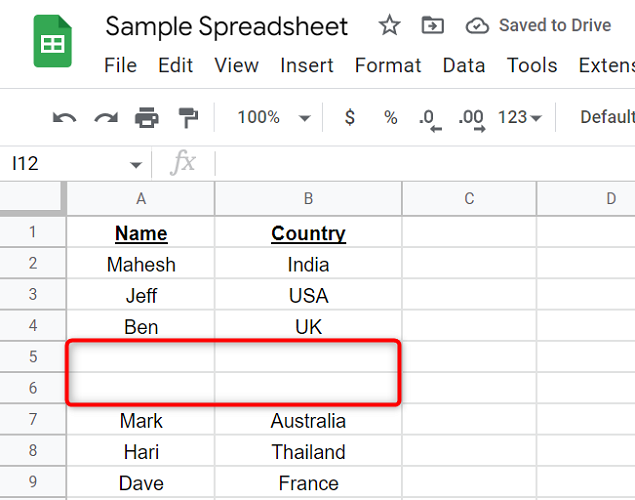Move the spreadsheet using the folder icon
This screenshot has height=500, width=635.
(433, 26)
